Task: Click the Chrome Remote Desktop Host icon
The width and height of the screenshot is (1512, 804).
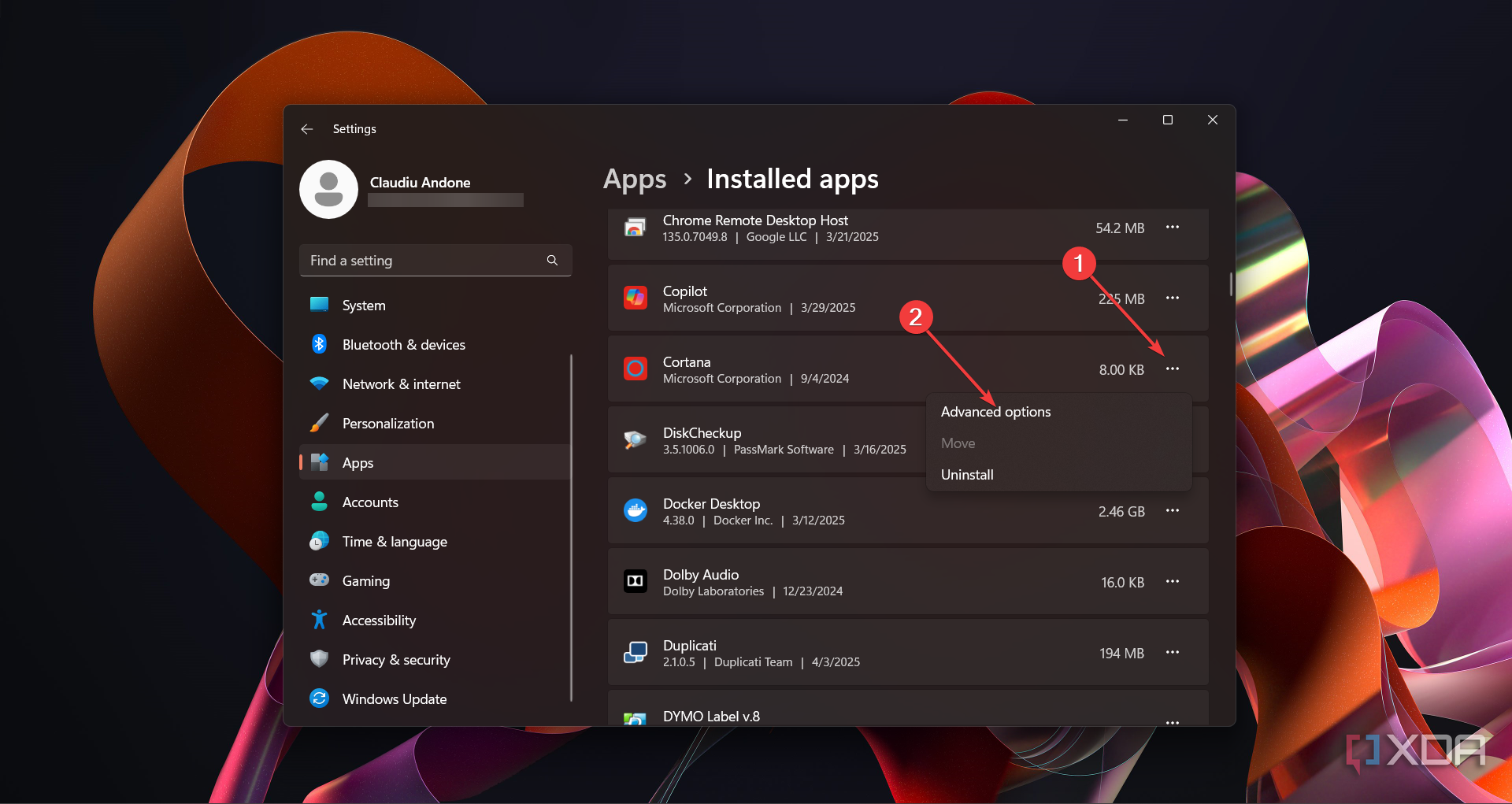Action: (636, 228)
